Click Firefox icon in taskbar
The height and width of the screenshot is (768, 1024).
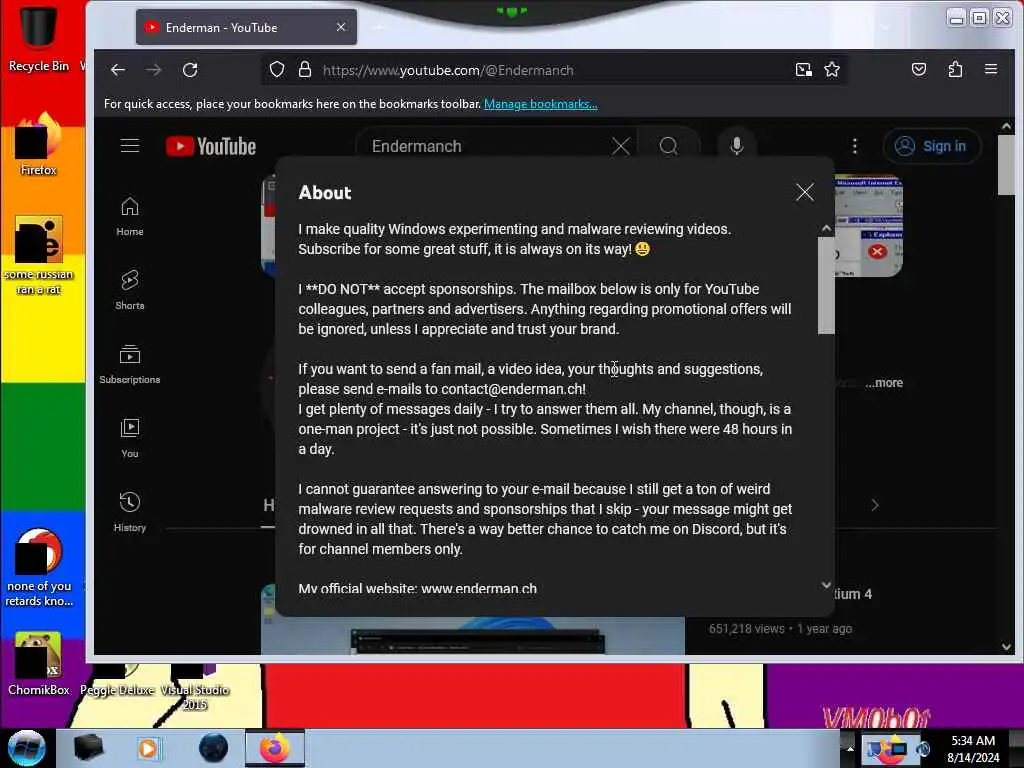(x=275, y=748)
